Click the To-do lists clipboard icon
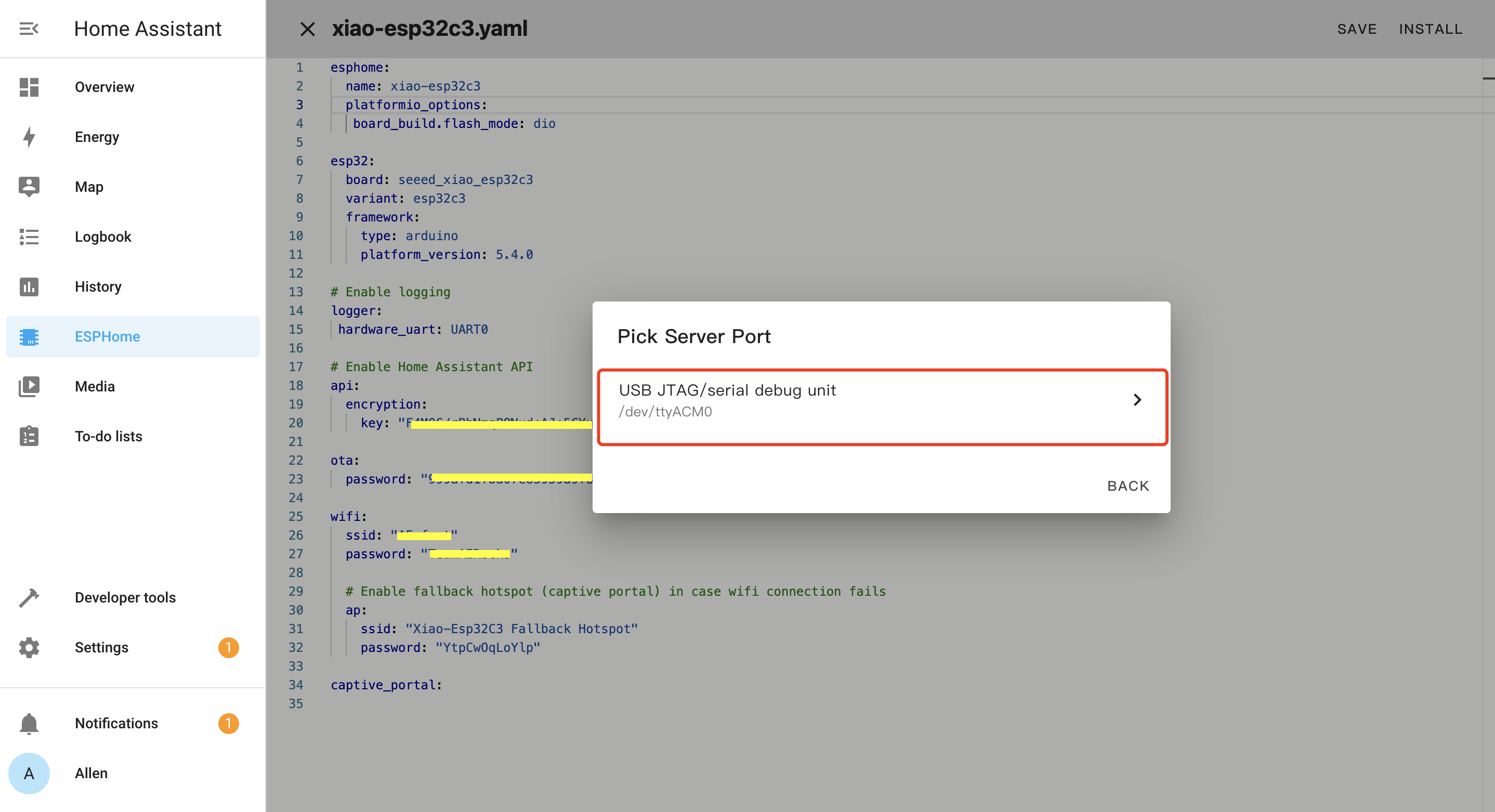The width and height of the screenshot is (1495, 812). (x=29, y=437)
